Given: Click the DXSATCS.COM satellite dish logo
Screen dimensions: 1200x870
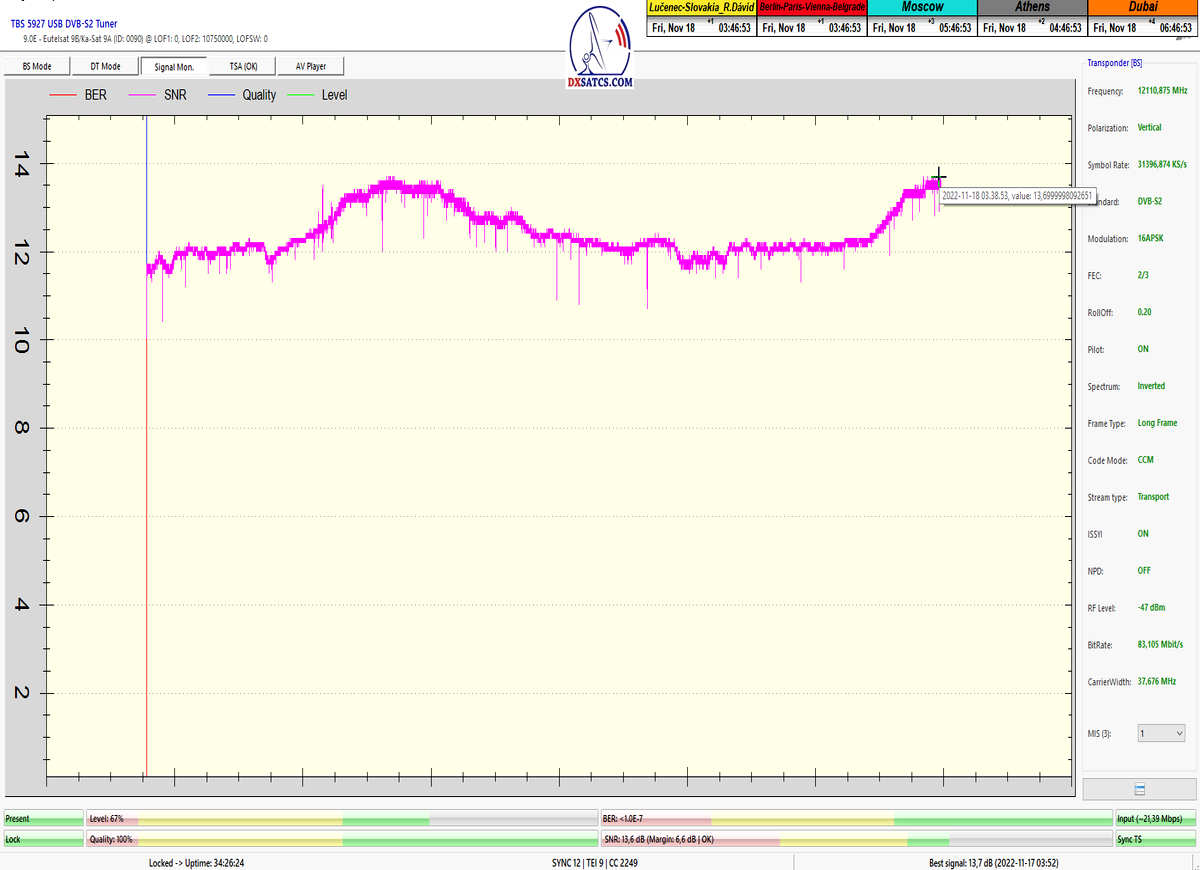Looking at the screenshot, I should (x=600, y=47).
